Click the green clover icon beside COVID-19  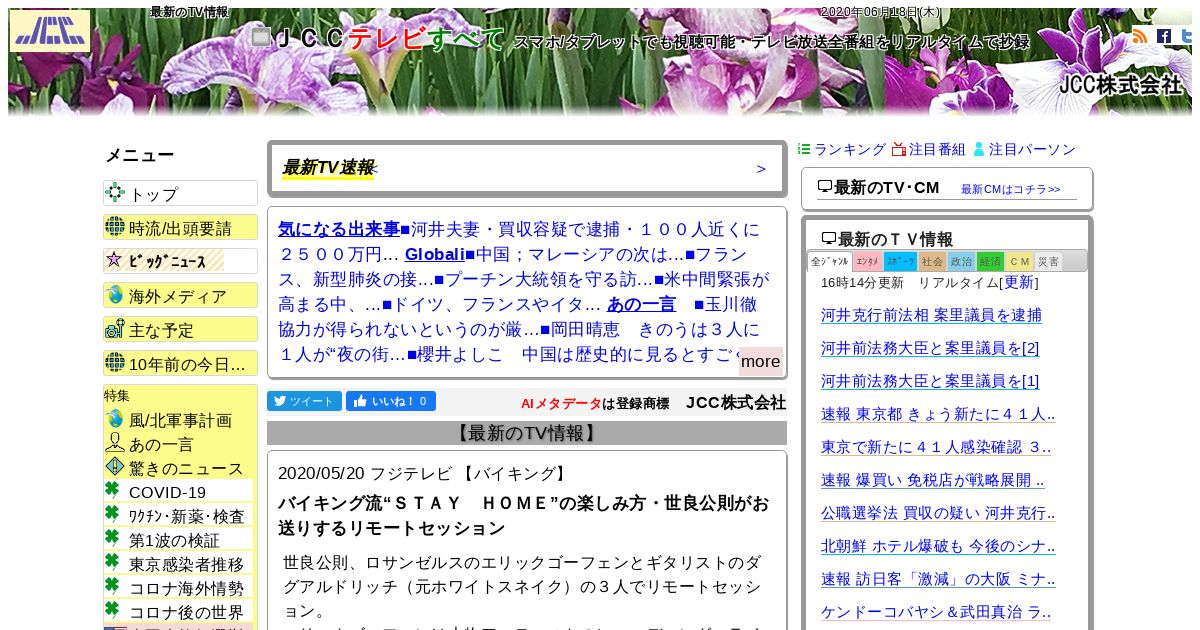[112, 489]
